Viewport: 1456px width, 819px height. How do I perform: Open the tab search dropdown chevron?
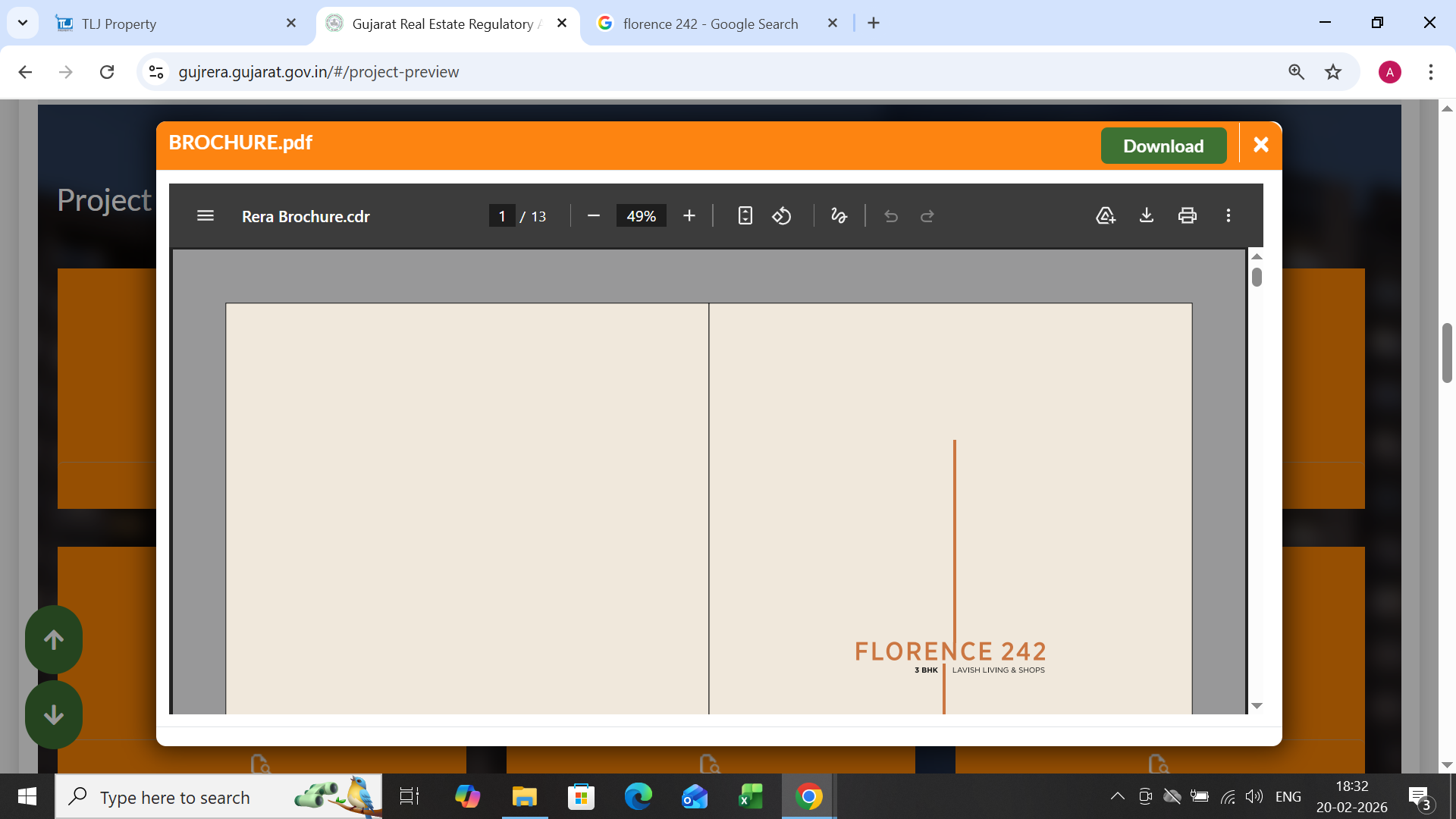point(23,23)
